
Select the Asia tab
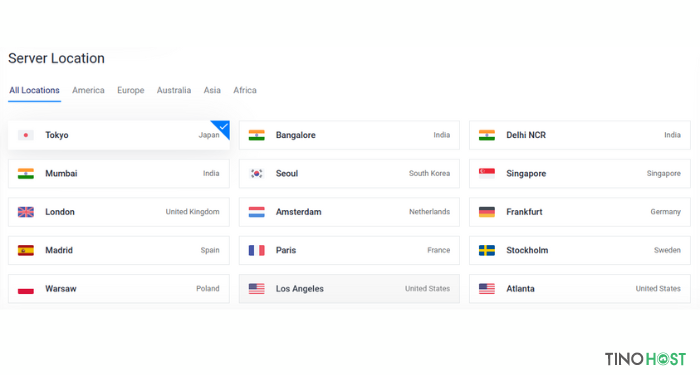[x=212, y=90]
